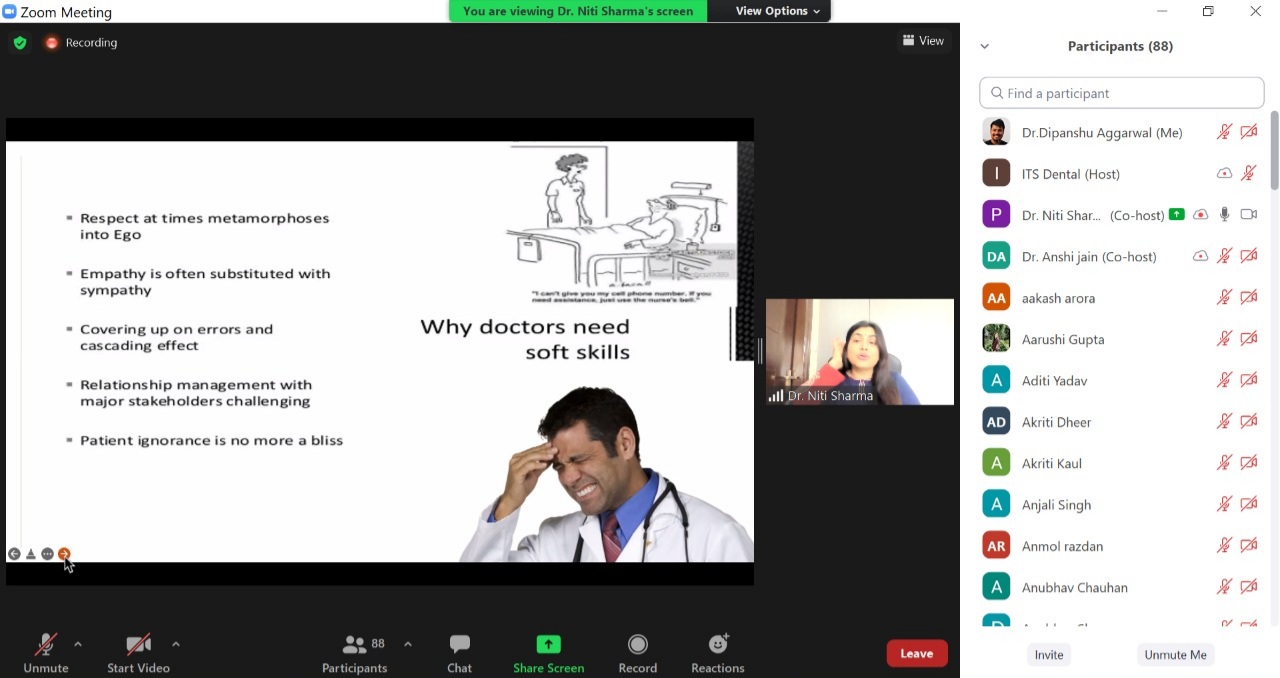Click the Share Screen icon
Image resolution: width=1280 pixels, height=678 pixels.
point(548,645)
